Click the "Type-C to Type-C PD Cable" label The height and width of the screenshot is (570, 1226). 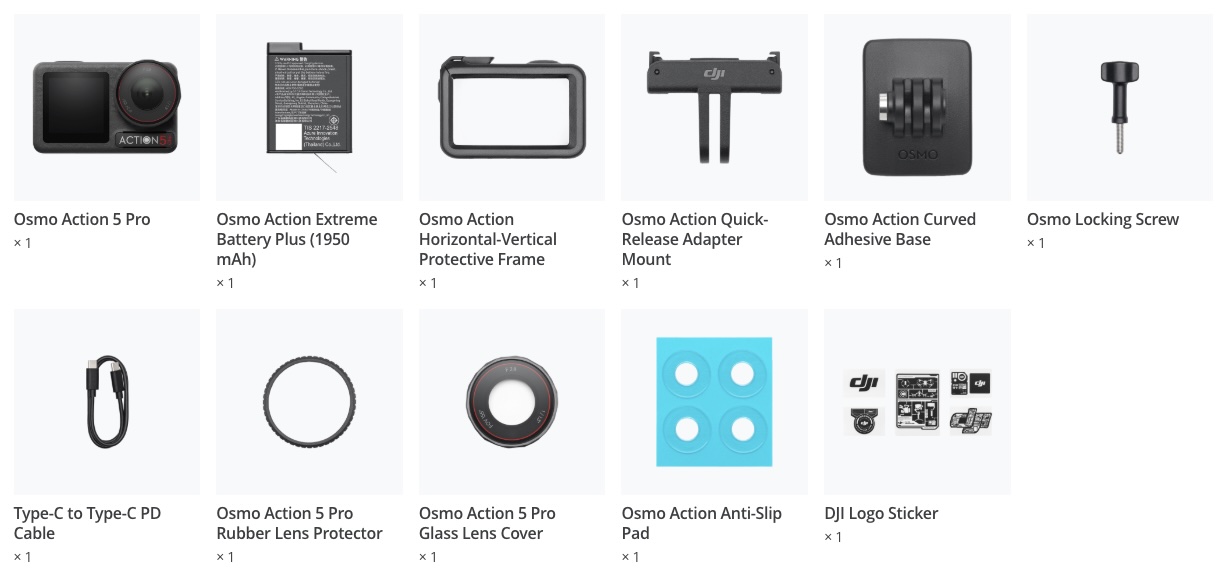[87, 523]
